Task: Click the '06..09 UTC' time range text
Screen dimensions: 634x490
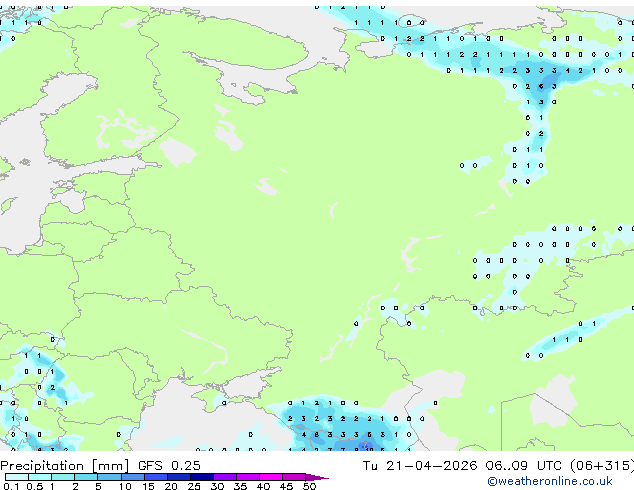Action: pyautogui.click(x=523, y=465)
